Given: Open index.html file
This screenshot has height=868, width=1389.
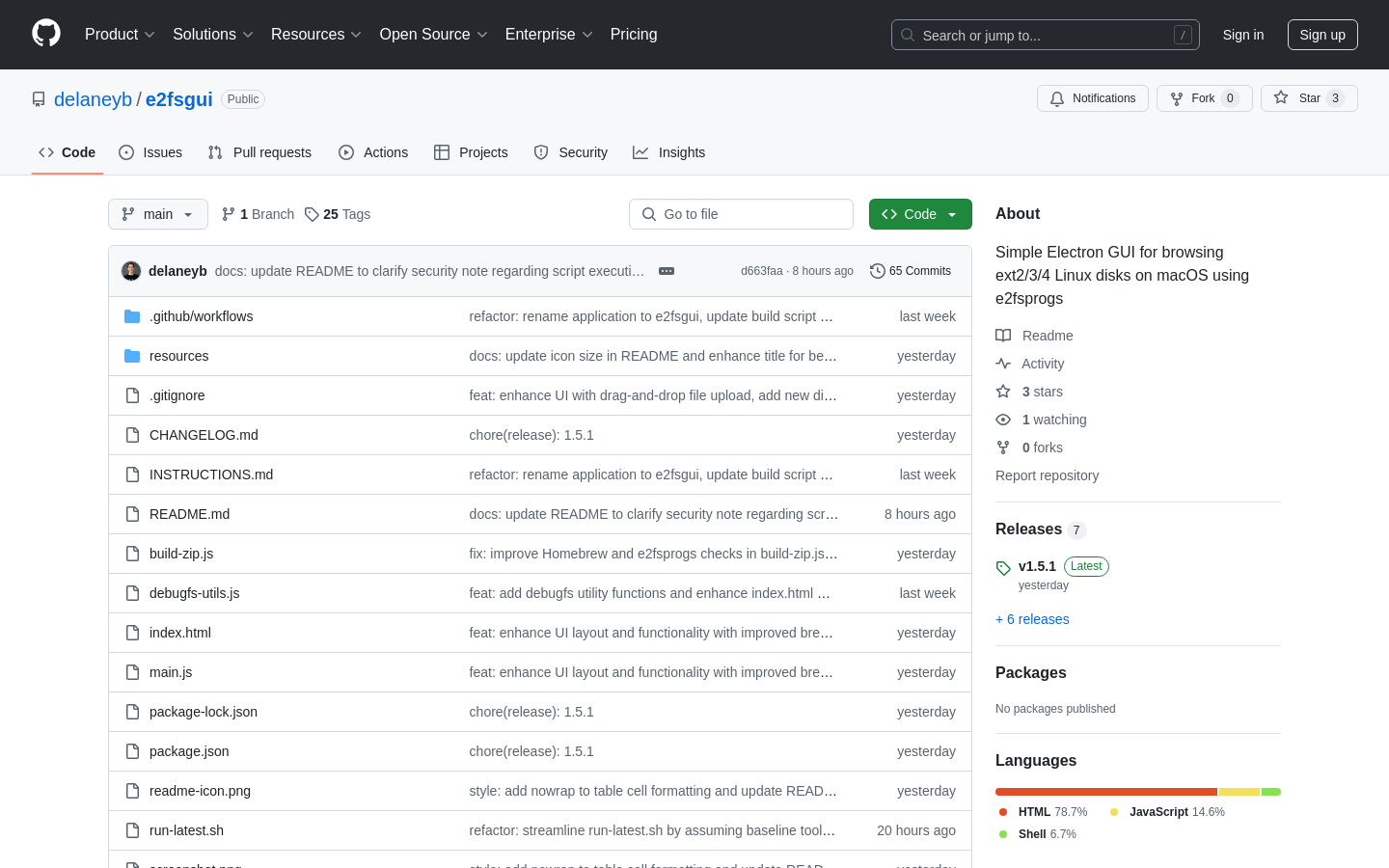Looking at the screenshot, I should click(x=180, y=633).
